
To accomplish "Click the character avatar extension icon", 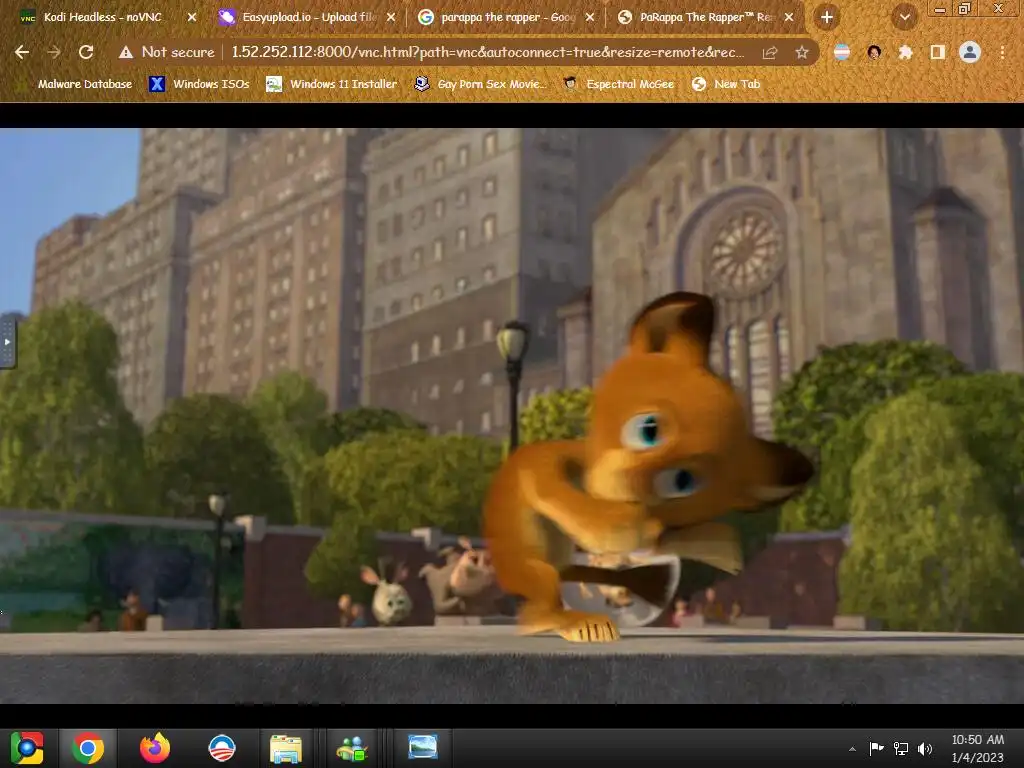I will pyautogui.click(x=874, y=52).
